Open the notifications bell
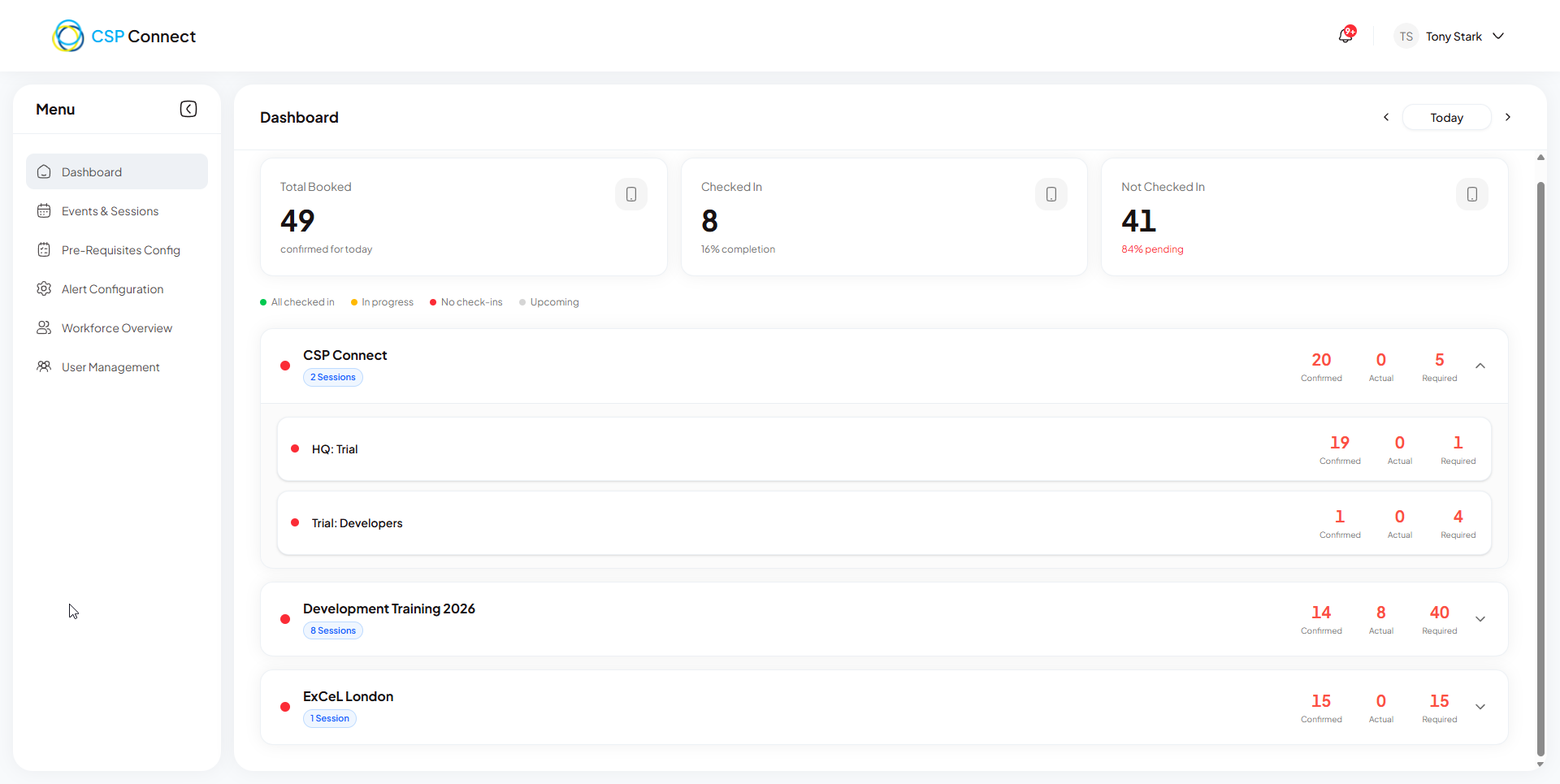The height and width of the screenshot is (784, 1560). (1345, 36)
